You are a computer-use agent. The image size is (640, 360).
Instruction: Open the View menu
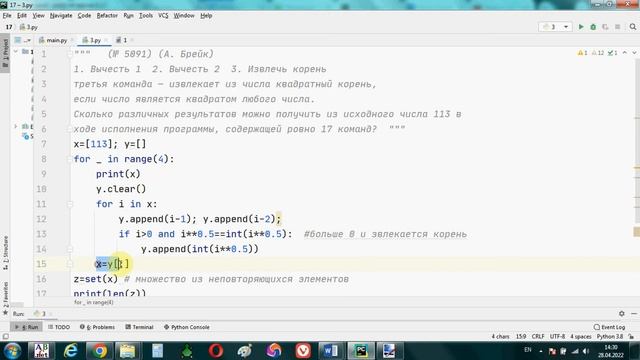point(38,16)
